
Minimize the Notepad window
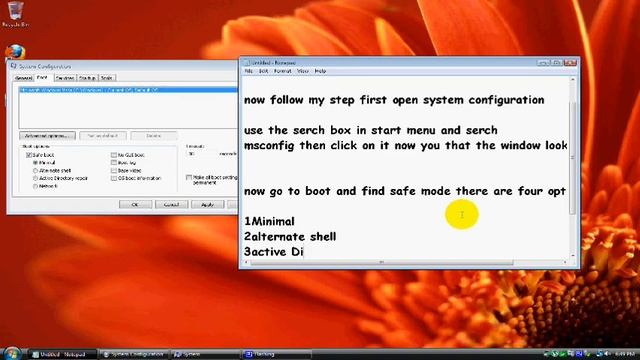[543, 62]
